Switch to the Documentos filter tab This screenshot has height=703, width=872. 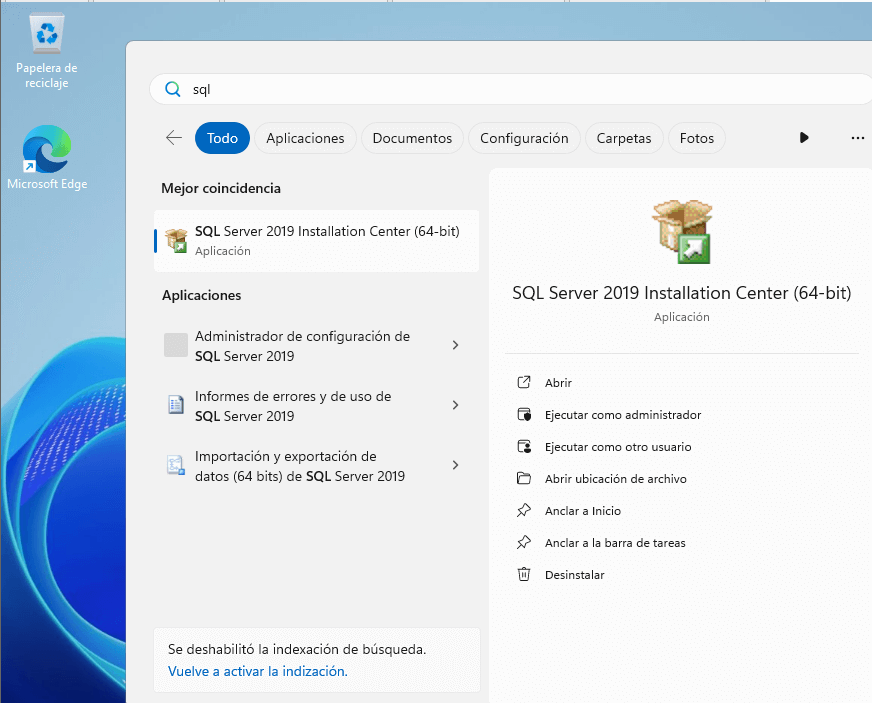412,138
